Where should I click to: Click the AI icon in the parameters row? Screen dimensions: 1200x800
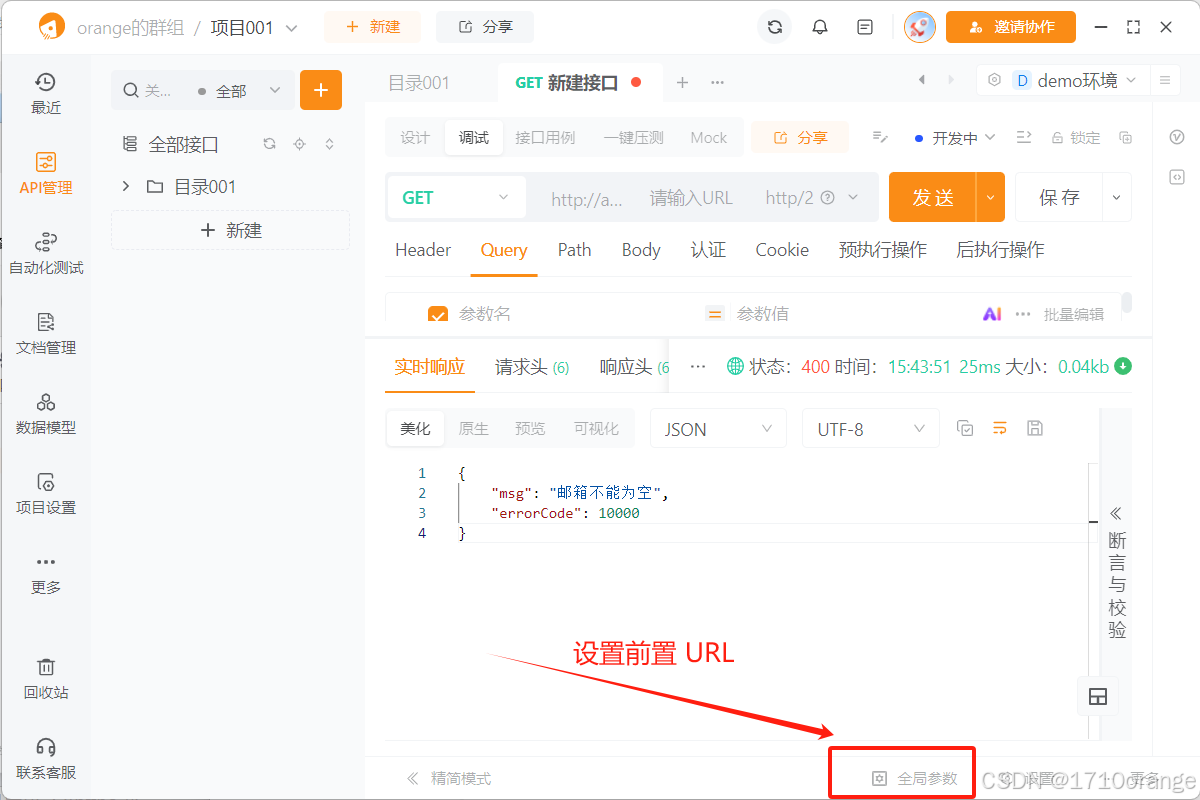(992, 314)
